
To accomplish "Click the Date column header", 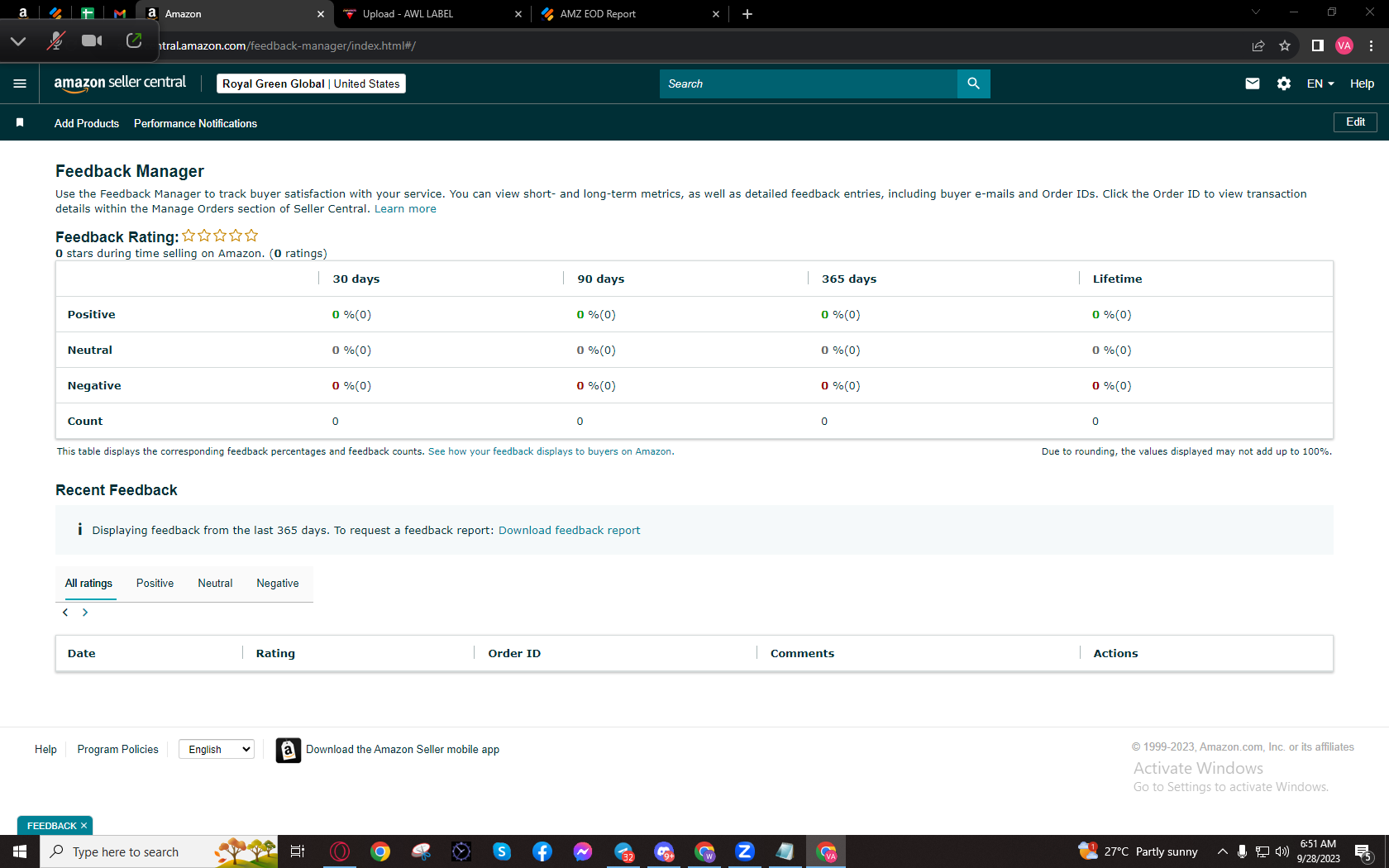I will click(x=81, y=653).
